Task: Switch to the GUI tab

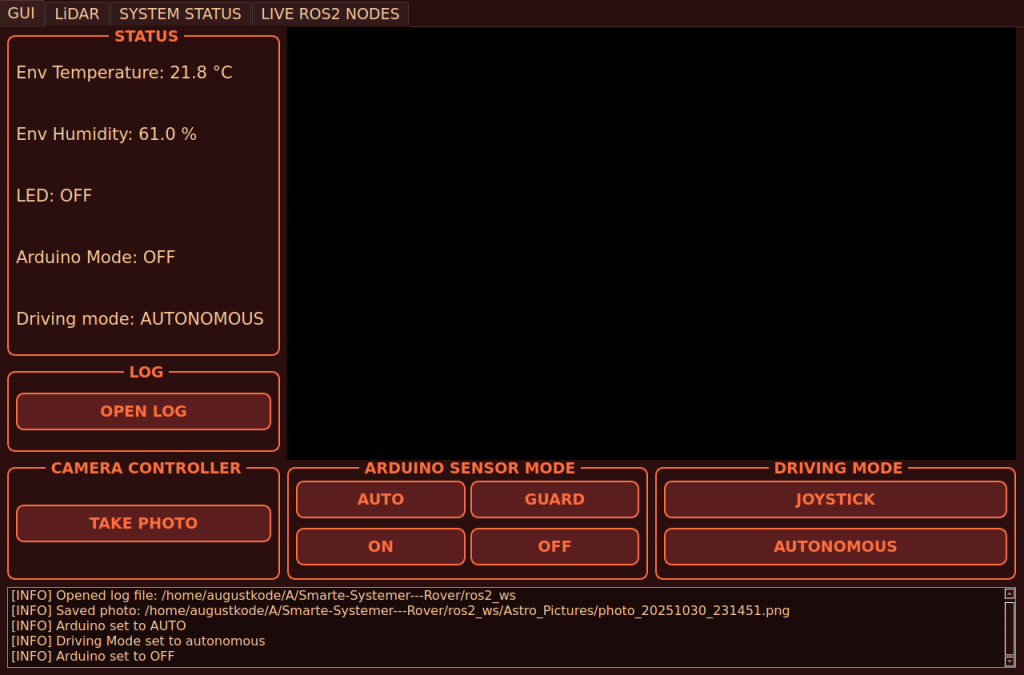Action: (x=21, y=14)
